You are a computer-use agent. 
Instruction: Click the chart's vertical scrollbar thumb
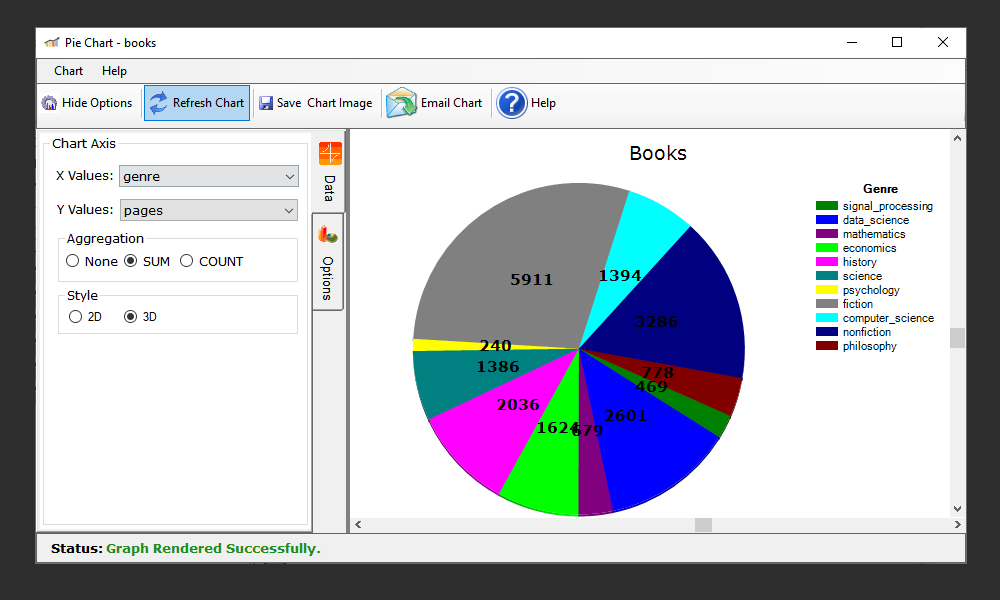(957, 338)
